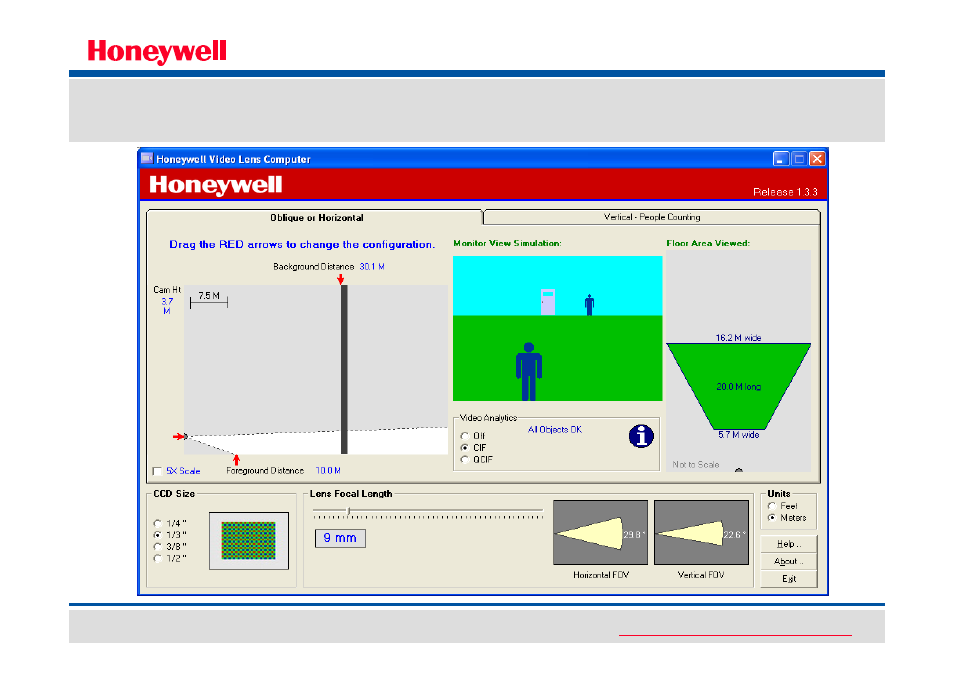Open the Vertical - People Counting tab
Screen dimensions: 954x674
[652, 217]
